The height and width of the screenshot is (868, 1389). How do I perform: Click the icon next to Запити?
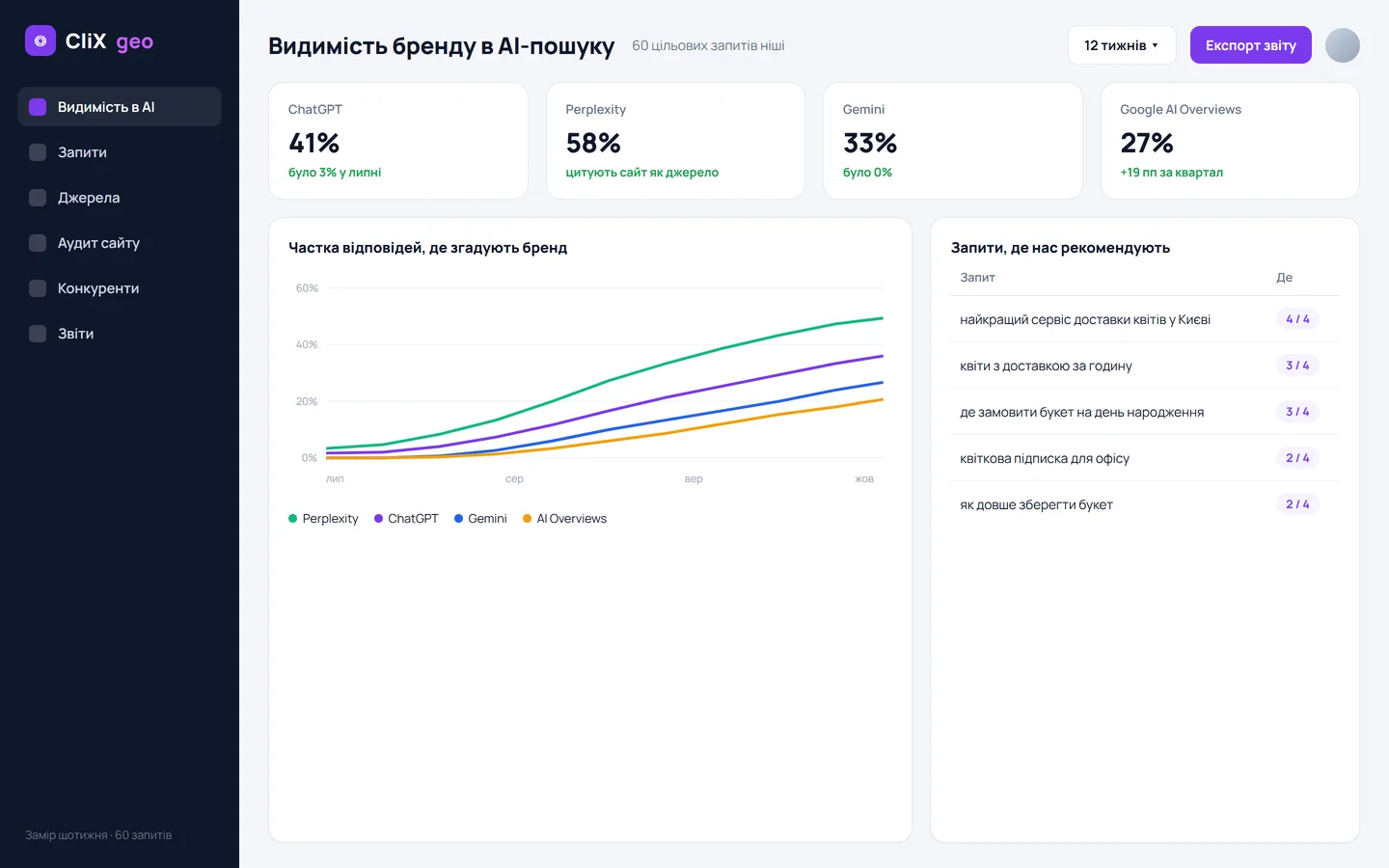tap(38, 152)
